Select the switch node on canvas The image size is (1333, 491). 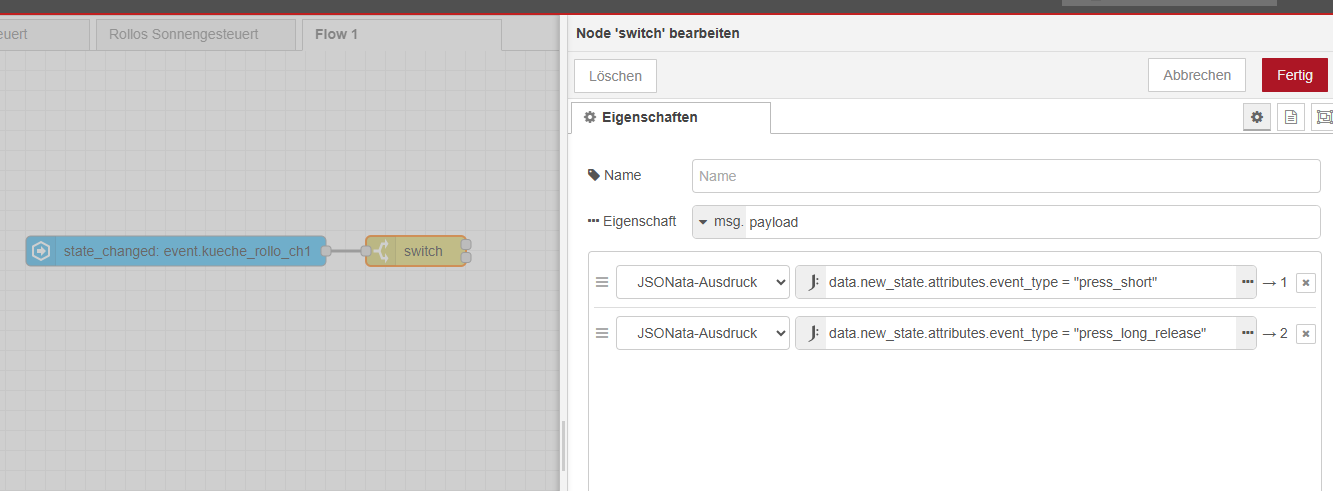pos(422,251)
